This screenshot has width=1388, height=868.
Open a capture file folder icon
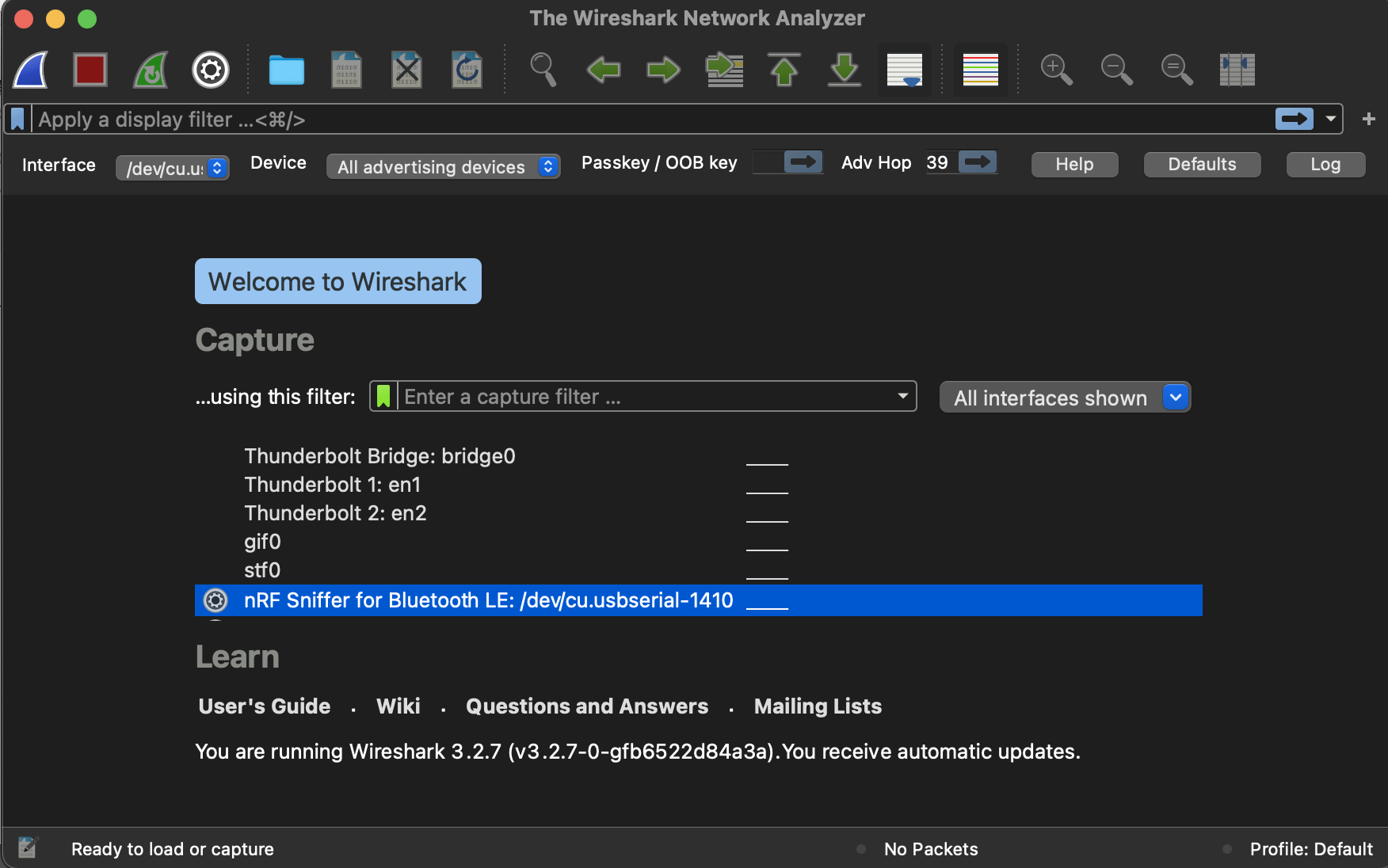[287, 70]
